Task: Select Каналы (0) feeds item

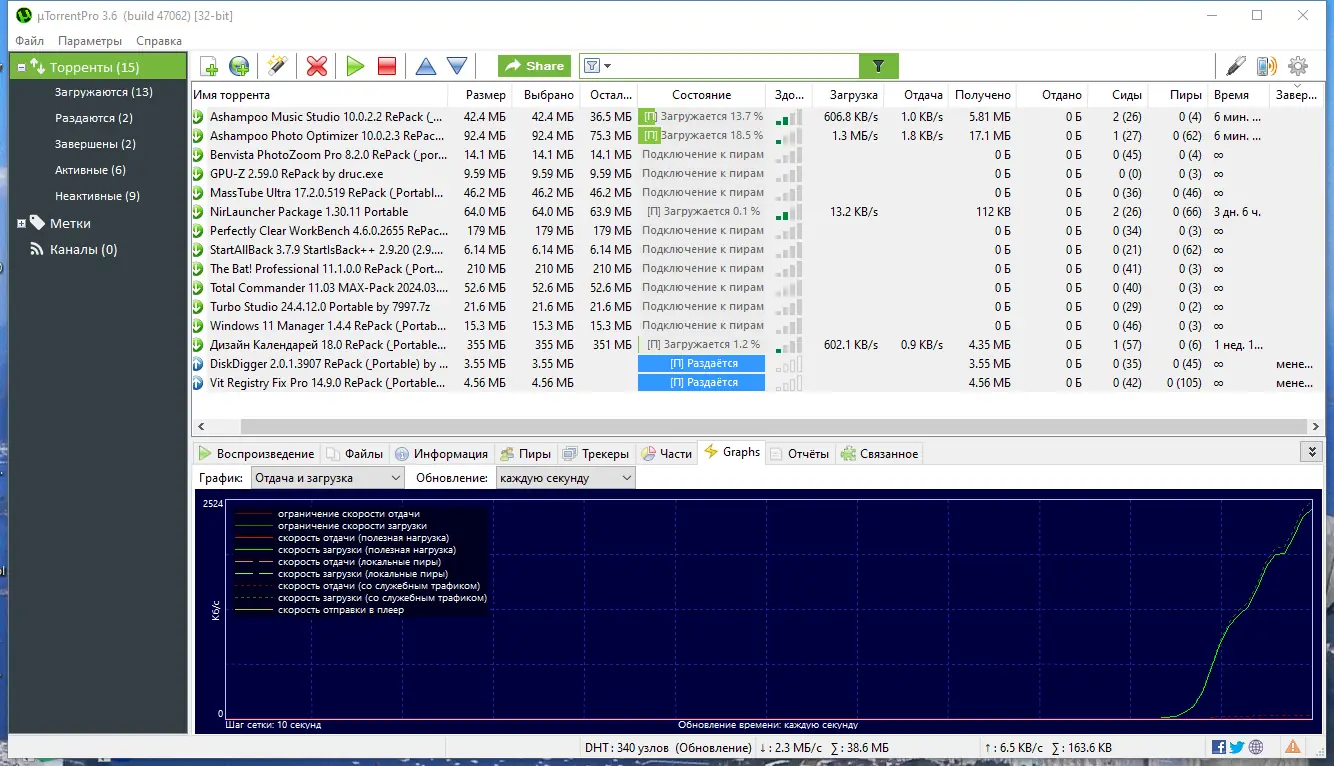Action: (83, 249)
